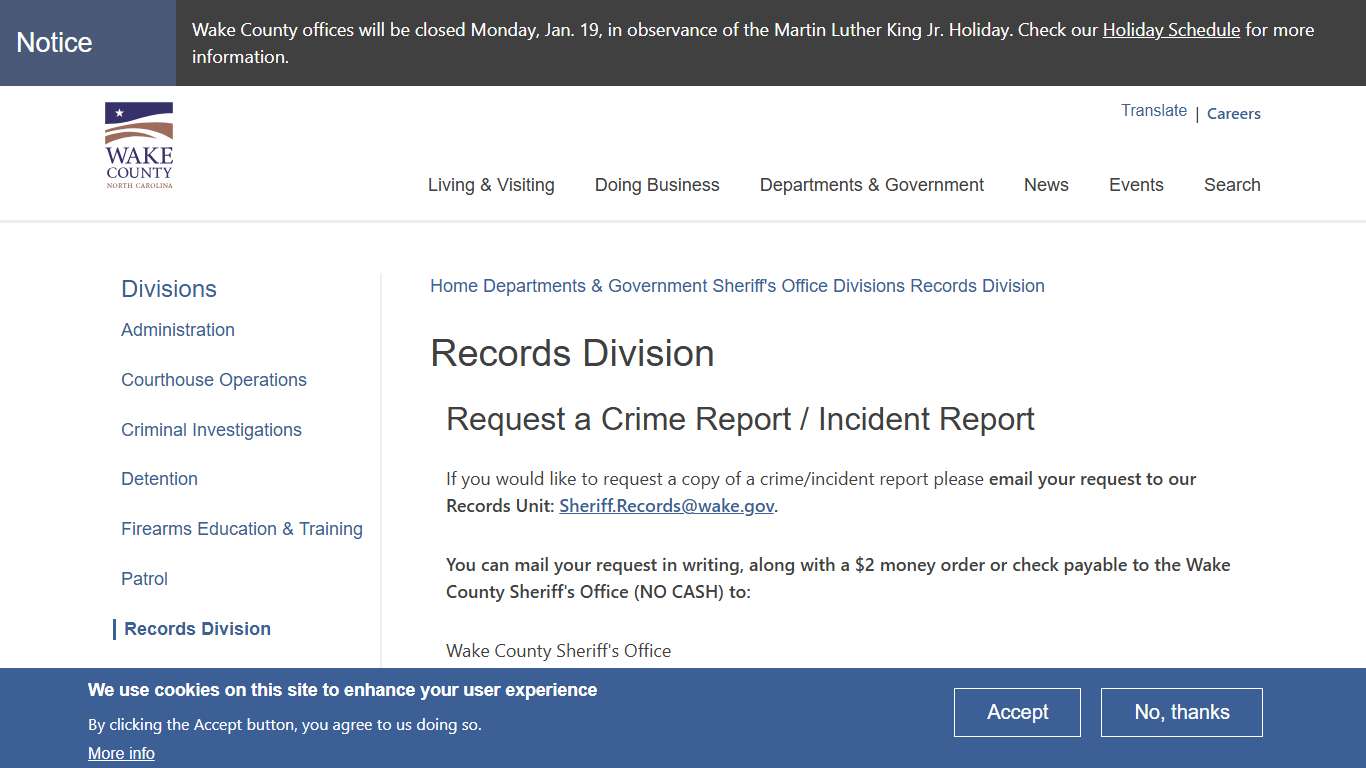Image resolution: width=1366 pixels, height=768 pixels.
Task: Open the Holiday Schedule link
Action: click(x=1170, y=30)
